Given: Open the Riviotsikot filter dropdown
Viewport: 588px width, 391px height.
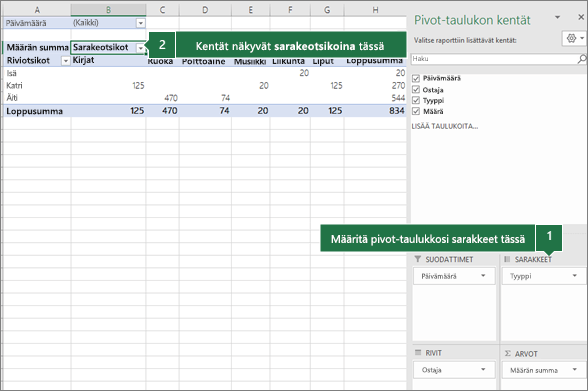Looking at the screenshot, I should coord(66,61).
